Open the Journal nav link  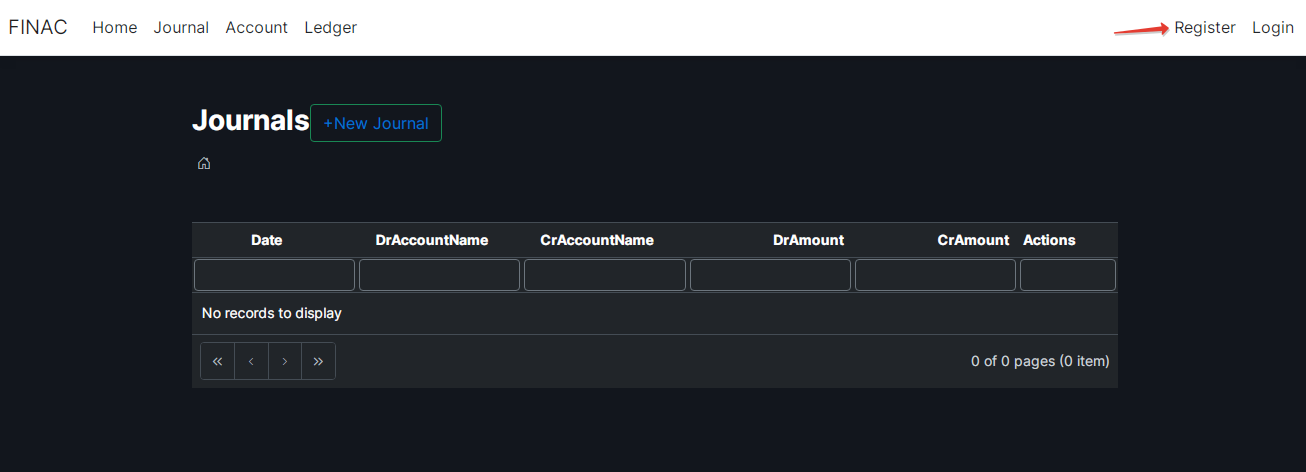pos(181,27)
